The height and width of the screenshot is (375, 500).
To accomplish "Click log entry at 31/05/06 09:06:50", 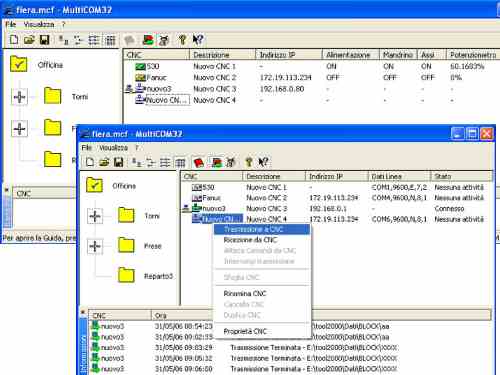I will 290,369.
